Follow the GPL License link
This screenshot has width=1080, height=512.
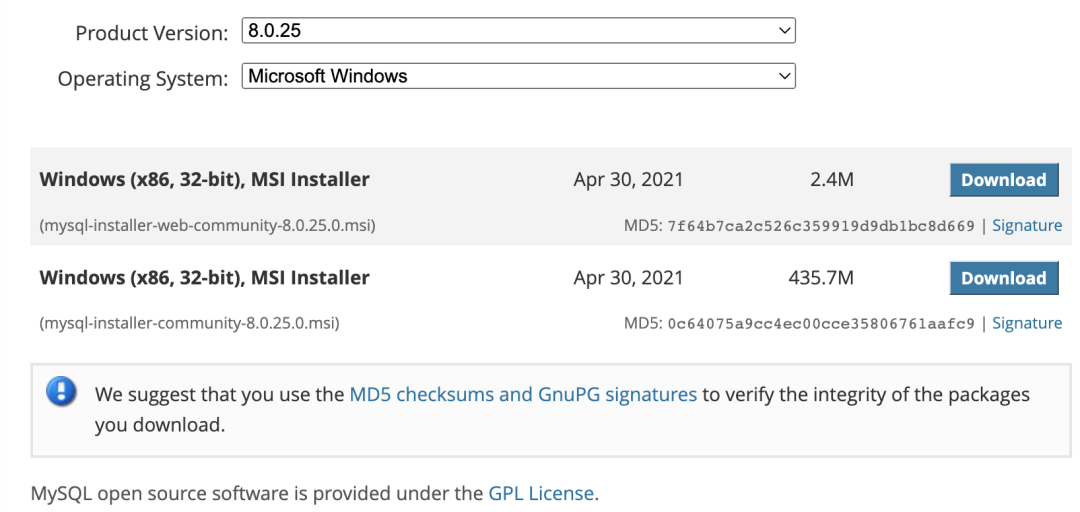point(541,493)
